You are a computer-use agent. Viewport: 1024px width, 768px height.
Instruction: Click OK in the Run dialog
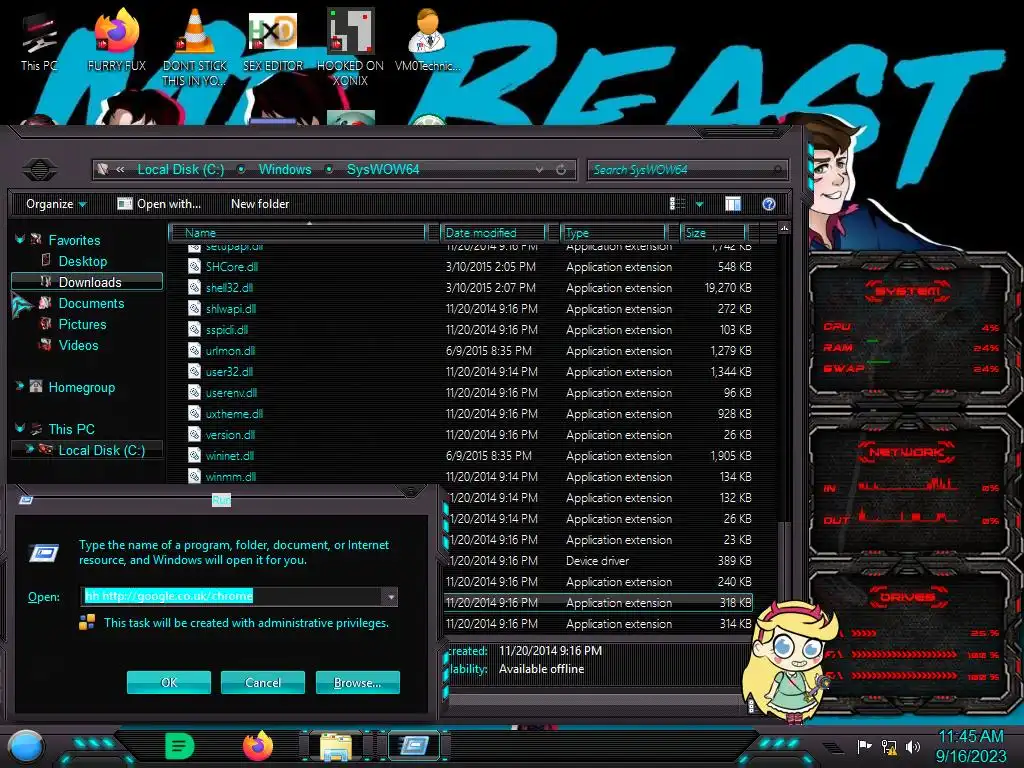coord(168,682)
